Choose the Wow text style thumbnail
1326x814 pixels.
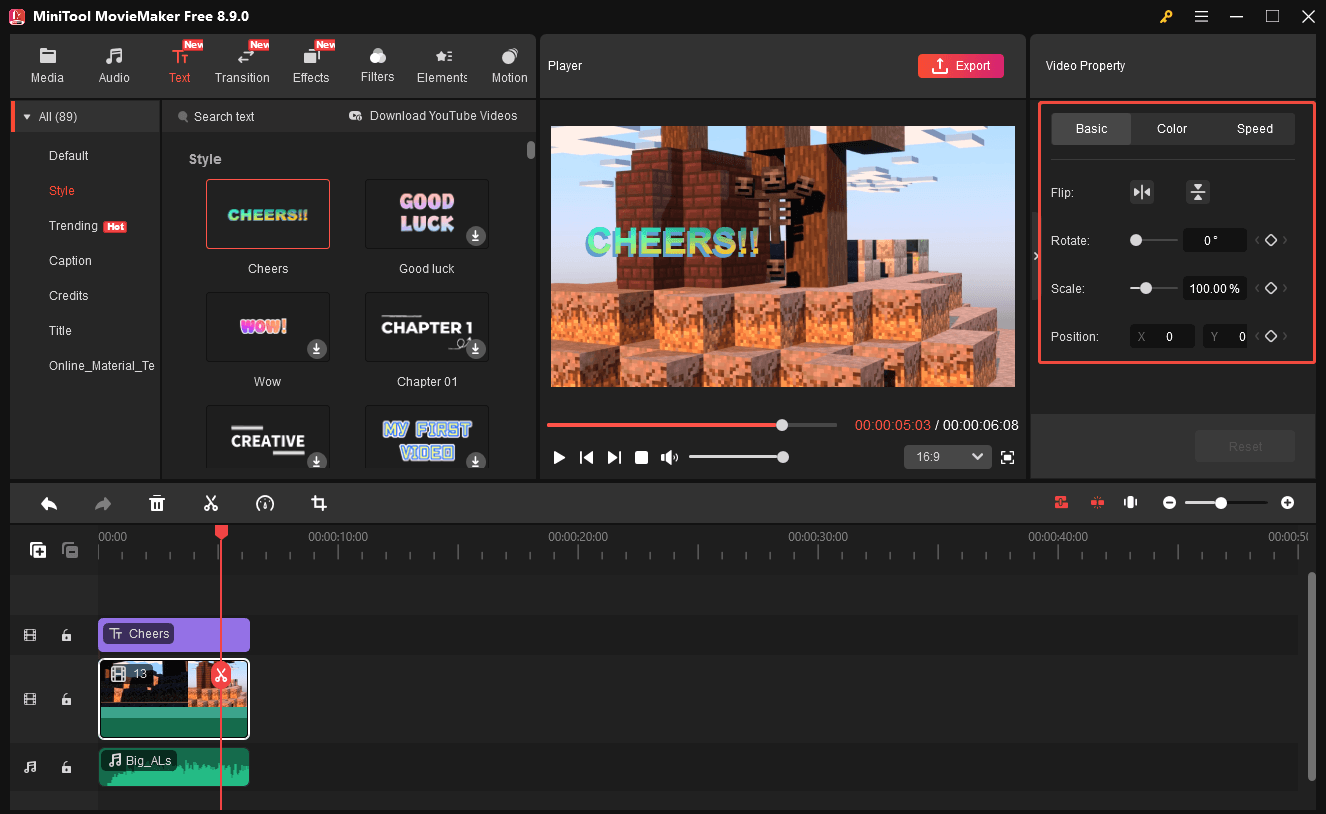coord(268,327)
